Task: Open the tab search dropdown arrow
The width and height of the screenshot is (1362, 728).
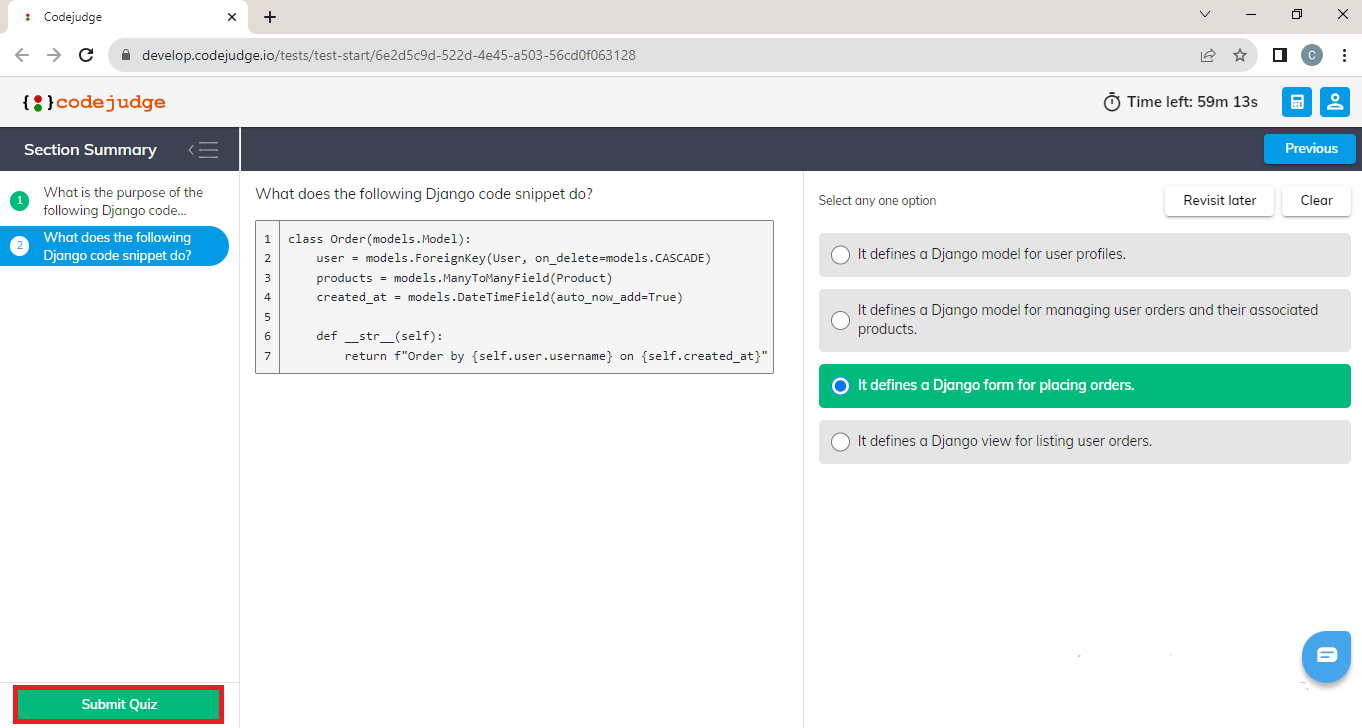Action: click(x=1205, y=14)
